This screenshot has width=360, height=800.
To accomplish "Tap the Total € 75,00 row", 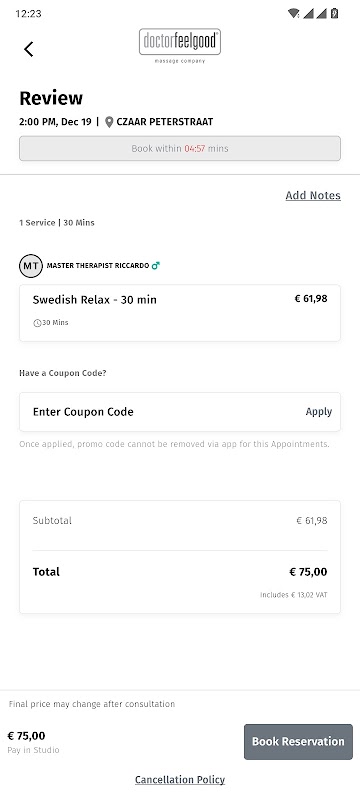I will tap(180, 572).
